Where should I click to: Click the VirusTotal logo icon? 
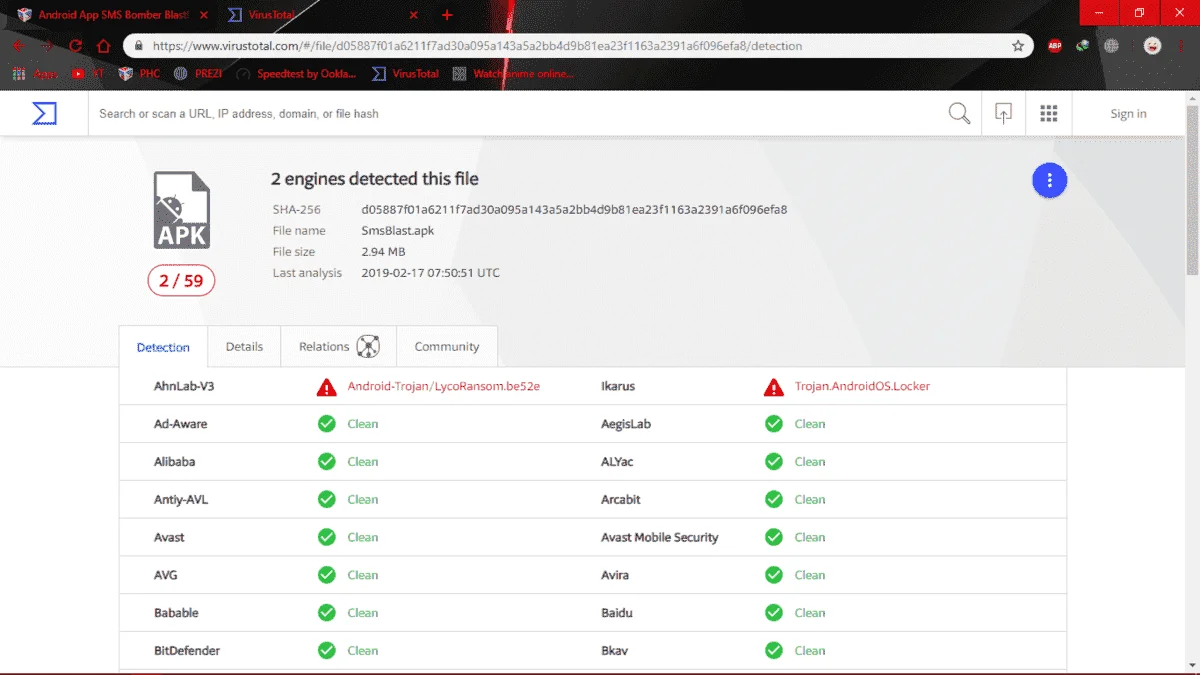[x=44, y=113]
